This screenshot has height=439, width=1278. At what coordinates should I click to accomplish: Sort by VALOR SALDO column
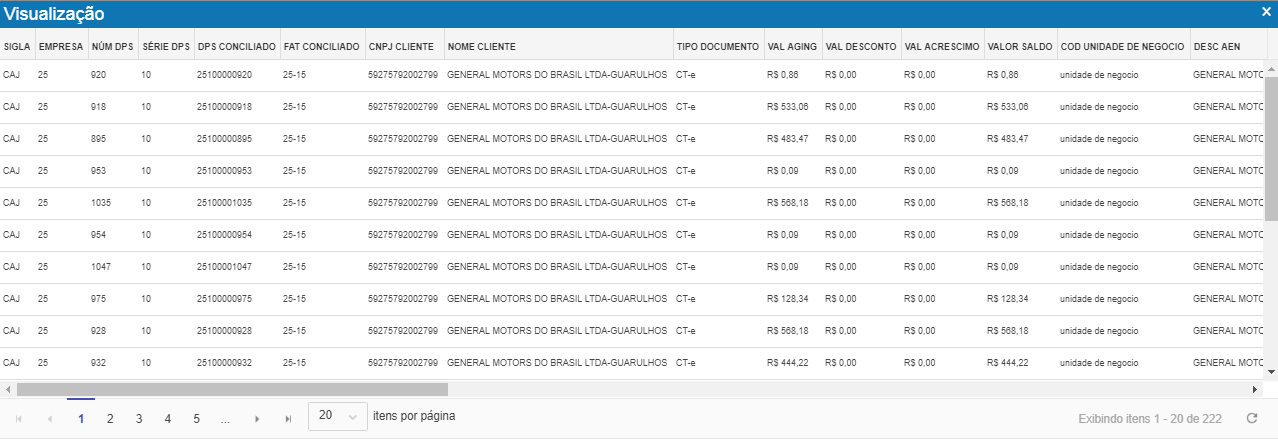[1019, 47]
